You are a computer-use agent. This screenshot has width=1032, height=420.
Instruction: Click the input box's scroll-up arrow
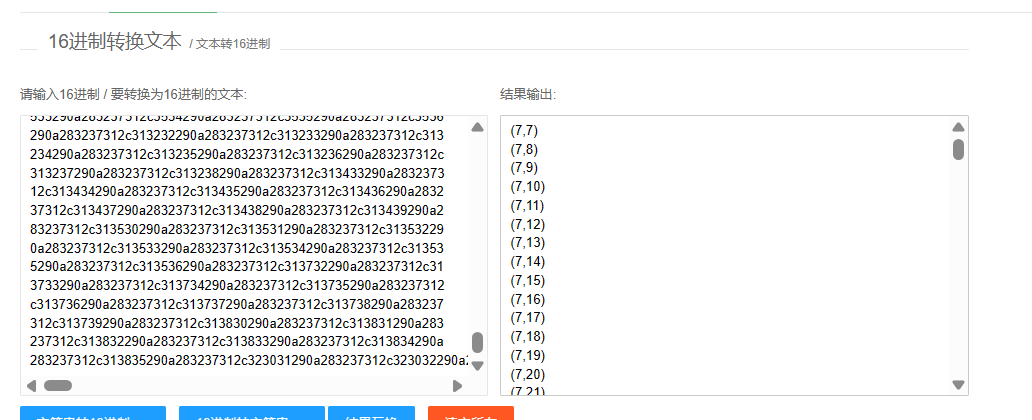(x=478, y=127)
